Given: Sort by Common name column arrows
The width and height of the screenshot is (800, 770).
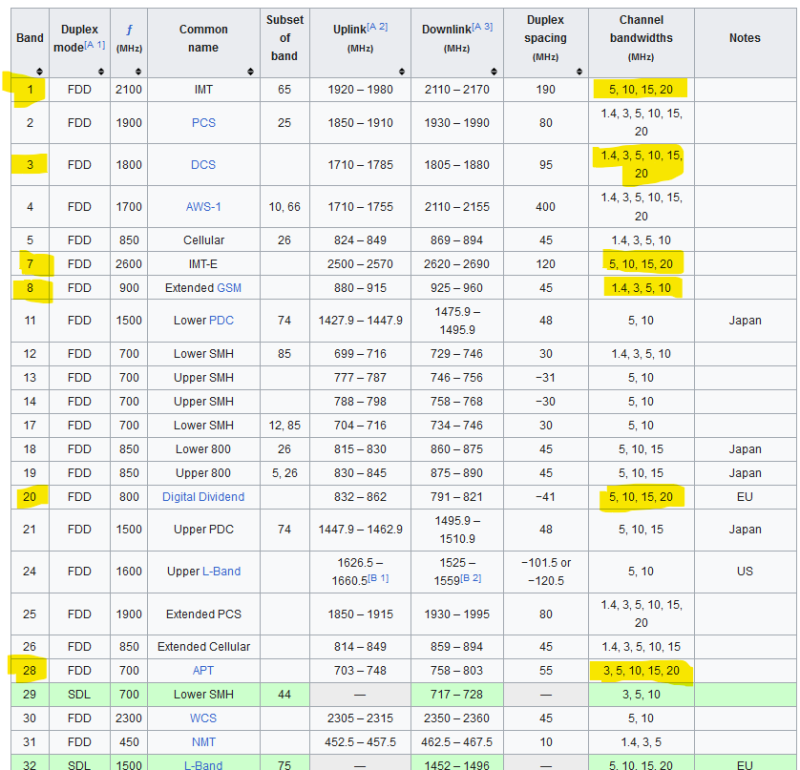Looking at the screenshot, I should coord(251,71).
